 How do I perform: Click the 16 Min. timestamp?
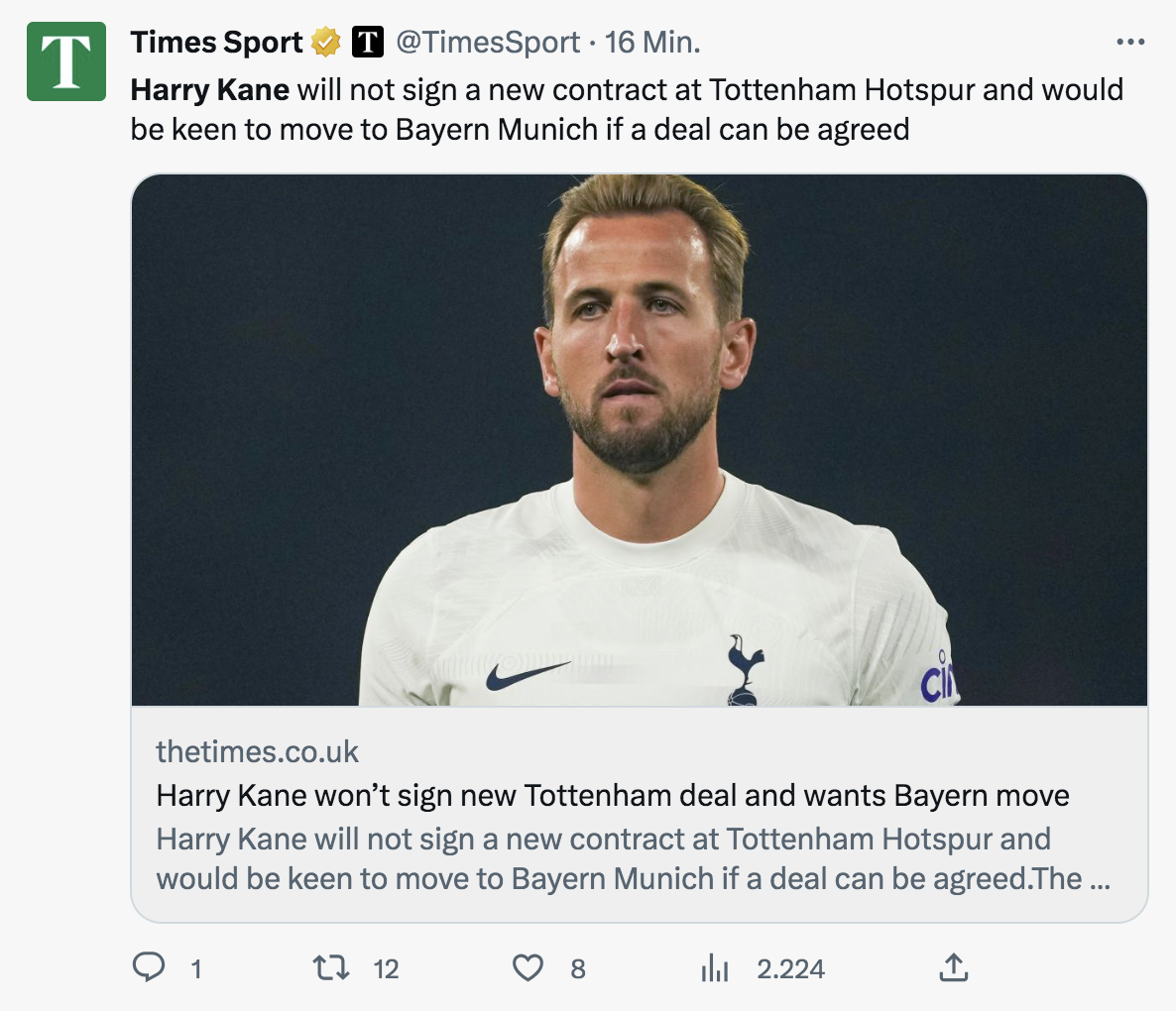pos(652,43)
